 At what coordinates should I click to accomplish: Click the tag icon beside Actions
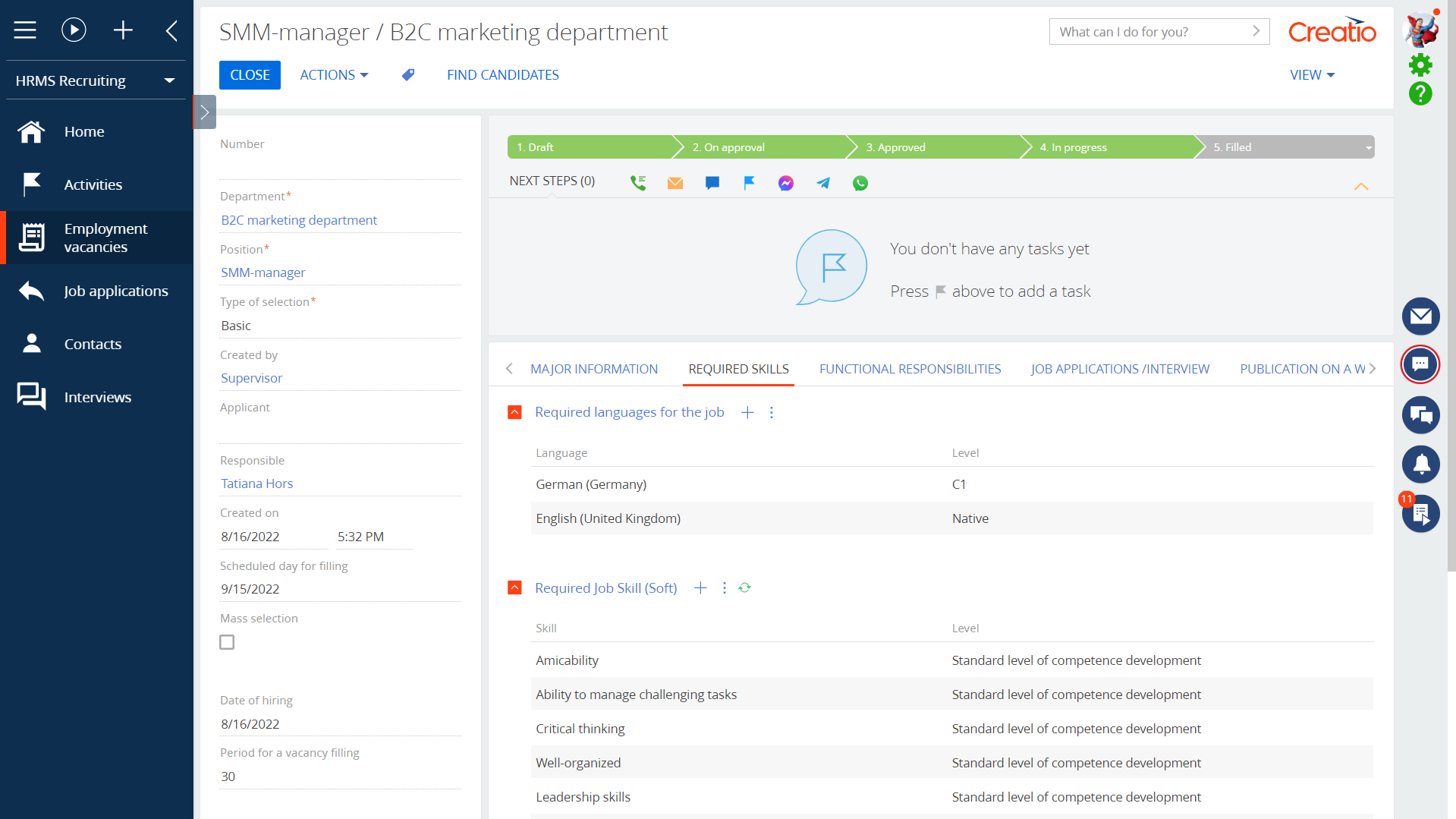click(x=407, y=74)
